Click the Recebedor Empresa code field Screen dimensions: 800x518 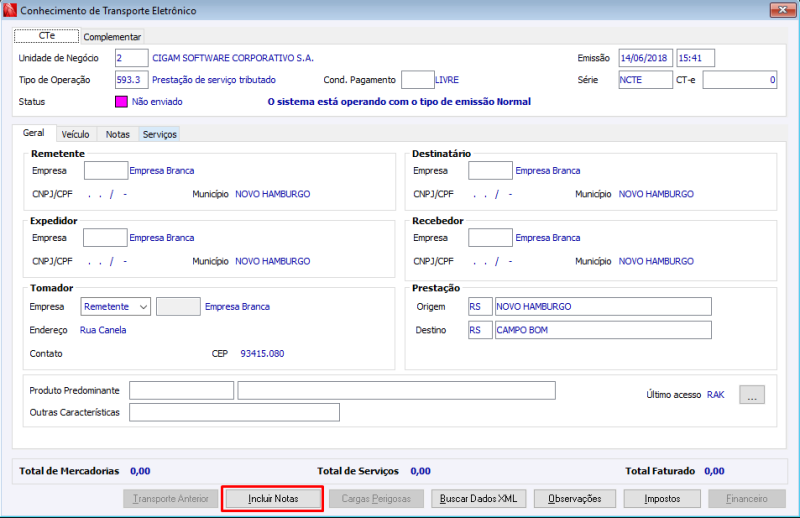(x=490, y=238)
